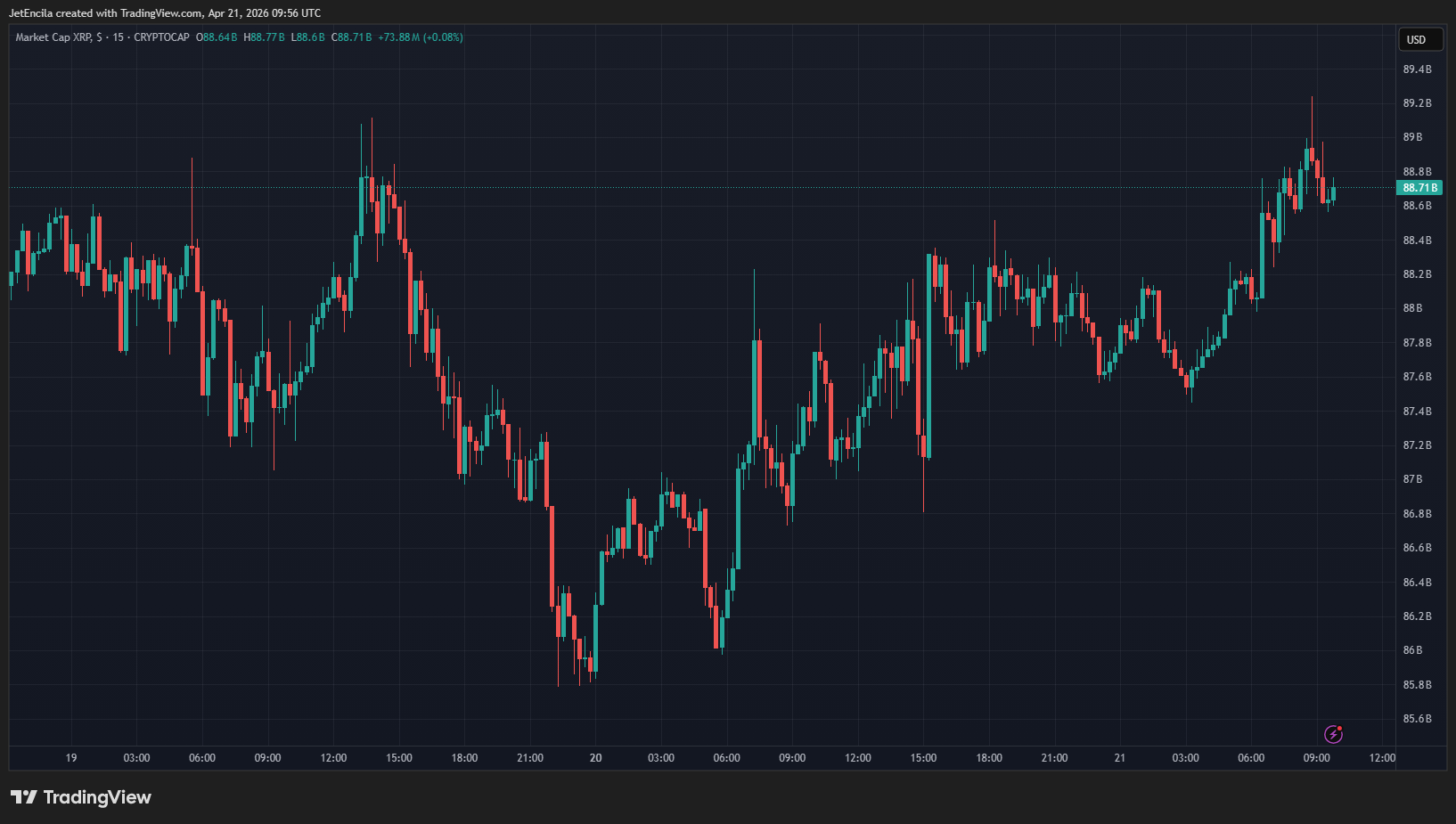This screenshot has height=824, width=1456.
Task: Click the Market Cap XRP legend title
Action: pyautogui.click(x=53, y=37)
